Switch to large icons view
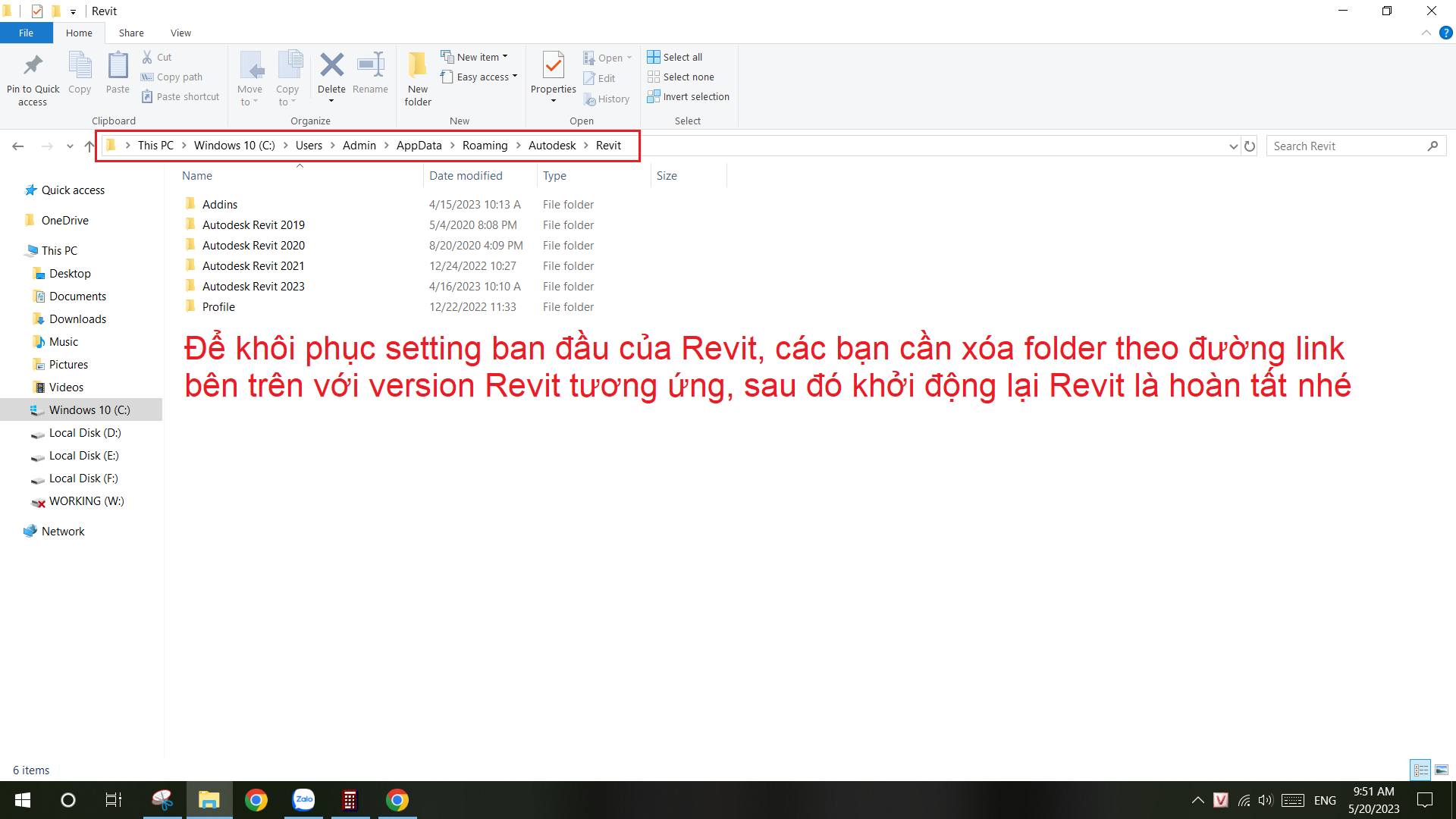The image size is (1456, 819). pos(1441,770)
